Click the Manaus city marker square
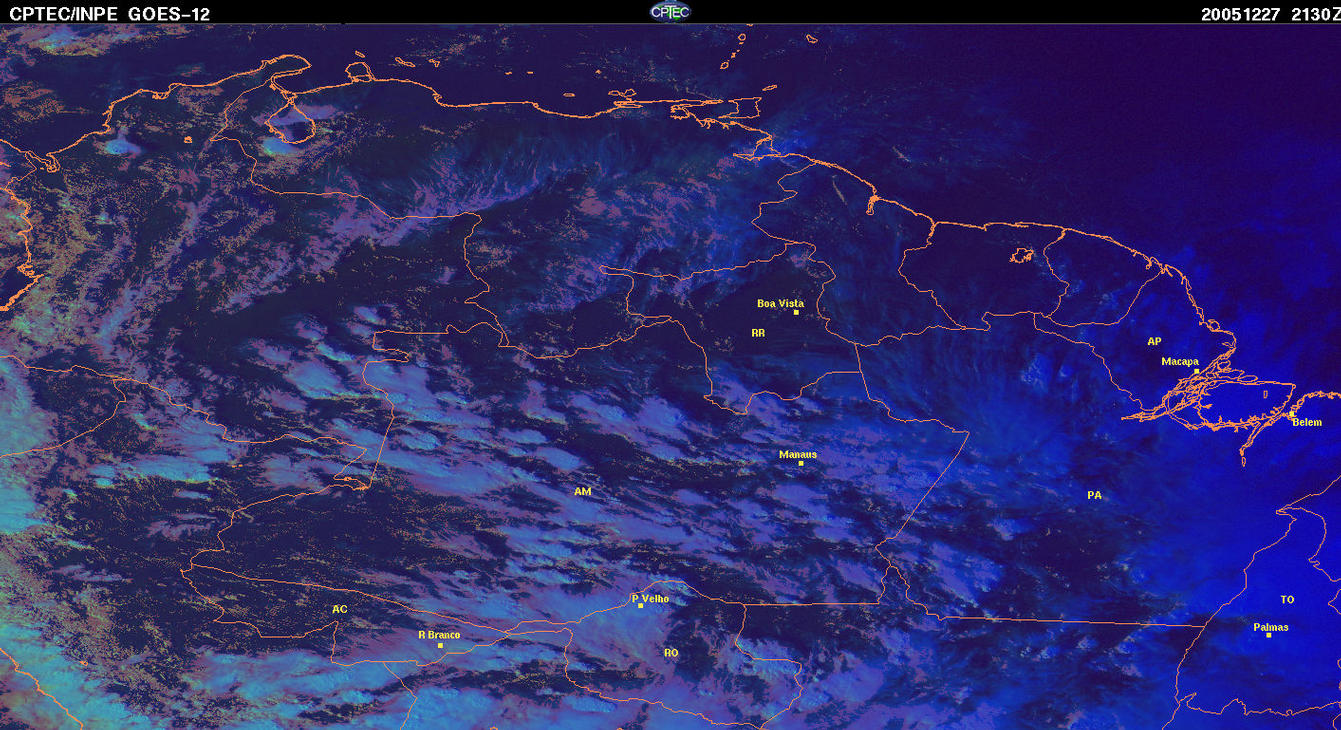 coord(801,463)
